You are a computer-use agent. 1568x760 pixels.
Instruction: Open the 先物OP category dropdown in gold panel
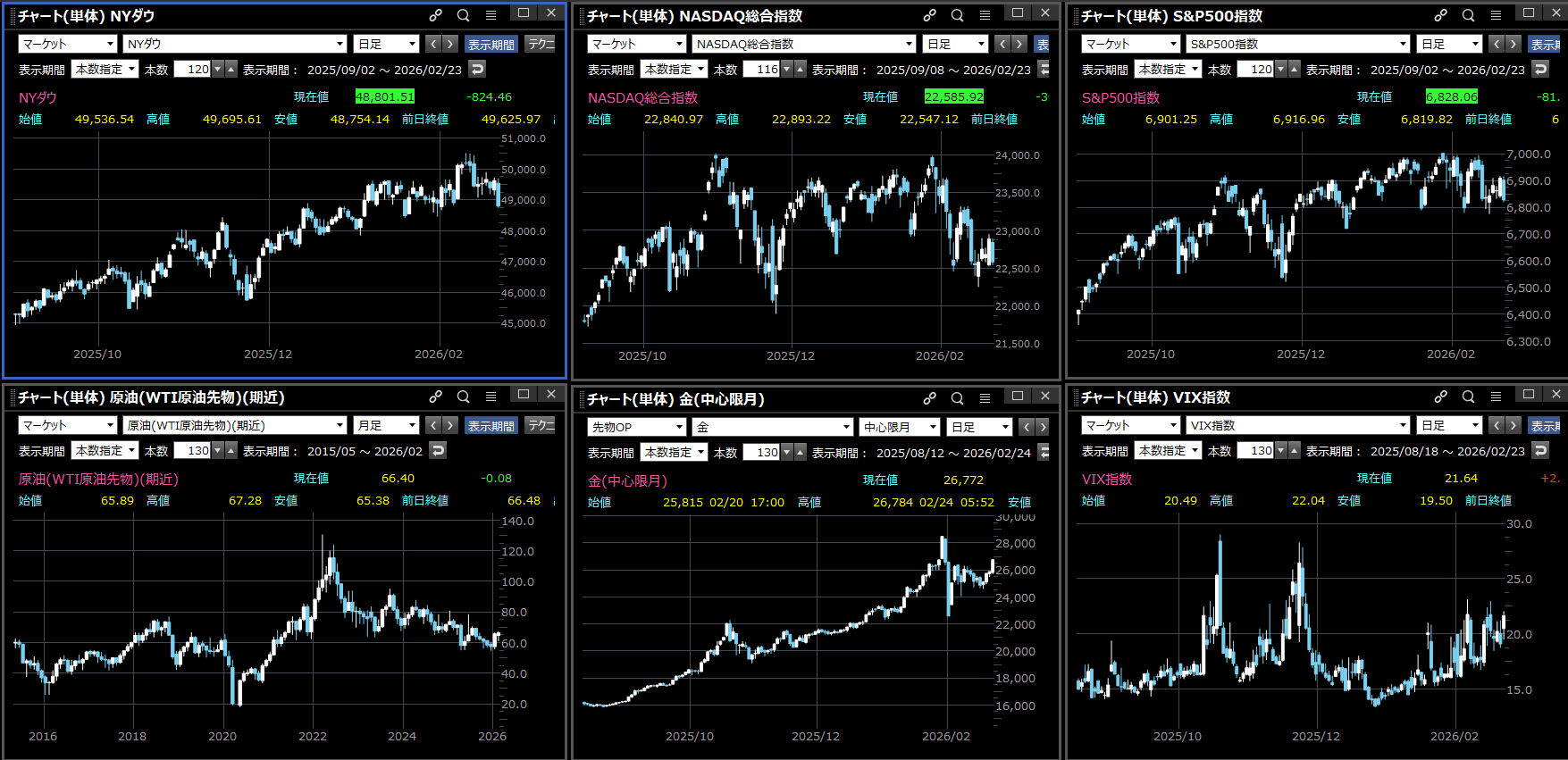(x=636, y=428)
